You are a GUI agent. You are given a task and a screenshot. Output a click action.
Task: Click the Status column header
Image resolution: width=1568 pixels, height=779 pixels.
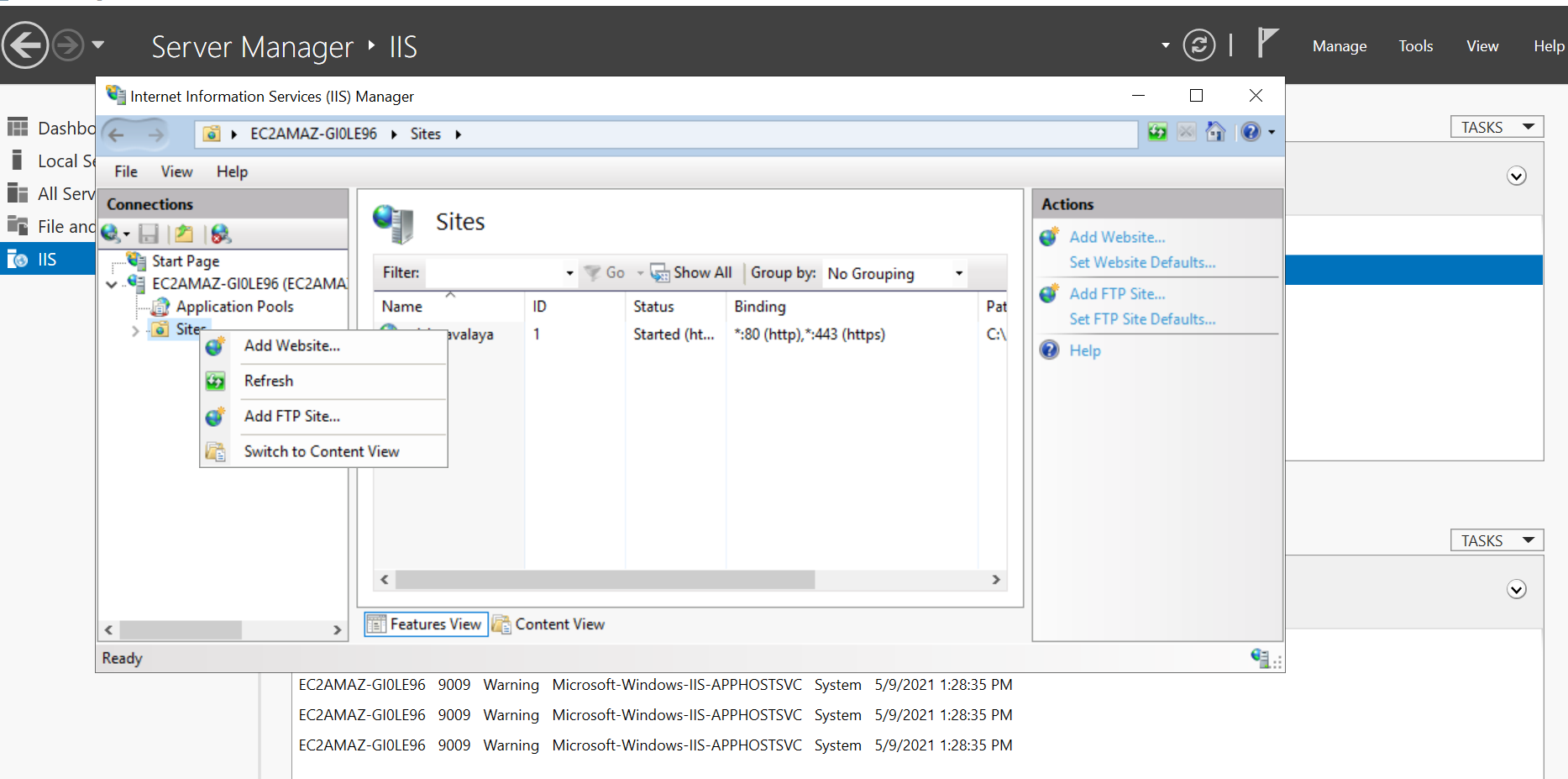pyautogui.click(x=675, y=307)
